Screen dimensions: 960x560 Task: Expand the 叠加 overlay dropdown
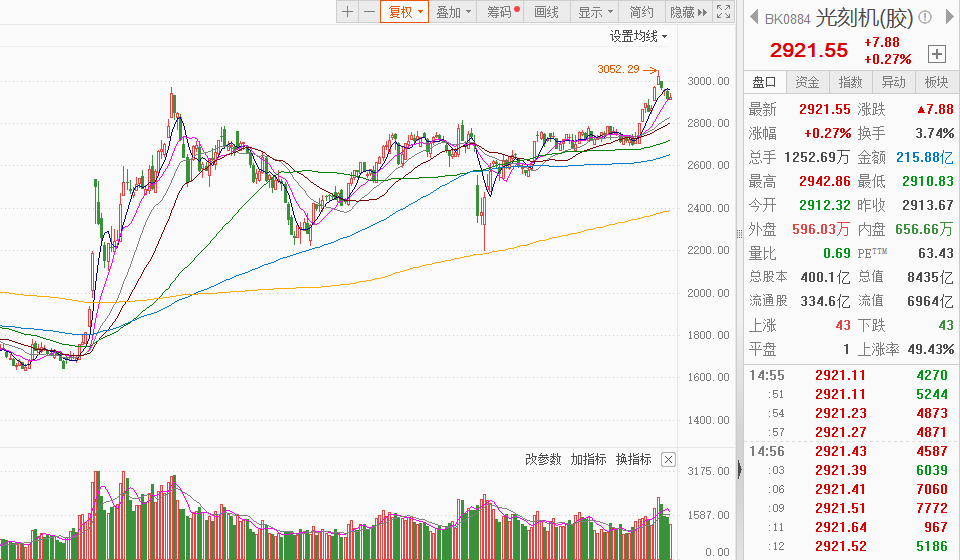[x=453, y=12]
